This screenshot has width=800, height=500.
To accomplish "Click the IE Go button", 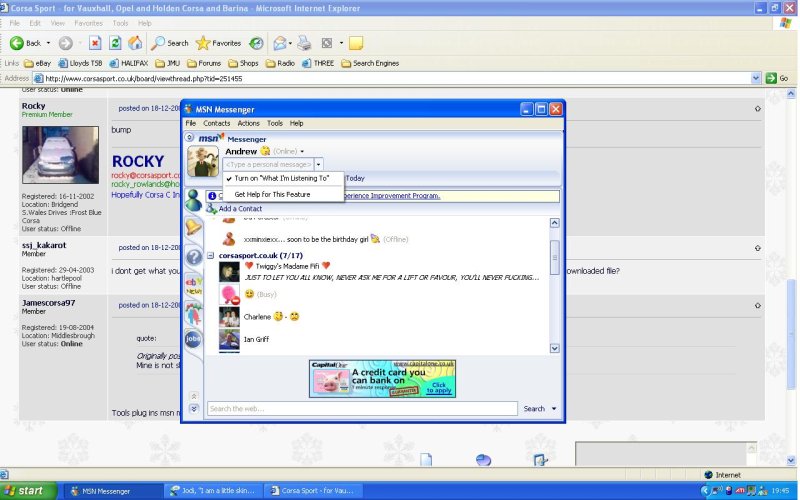I will click(x=777, y=78).
